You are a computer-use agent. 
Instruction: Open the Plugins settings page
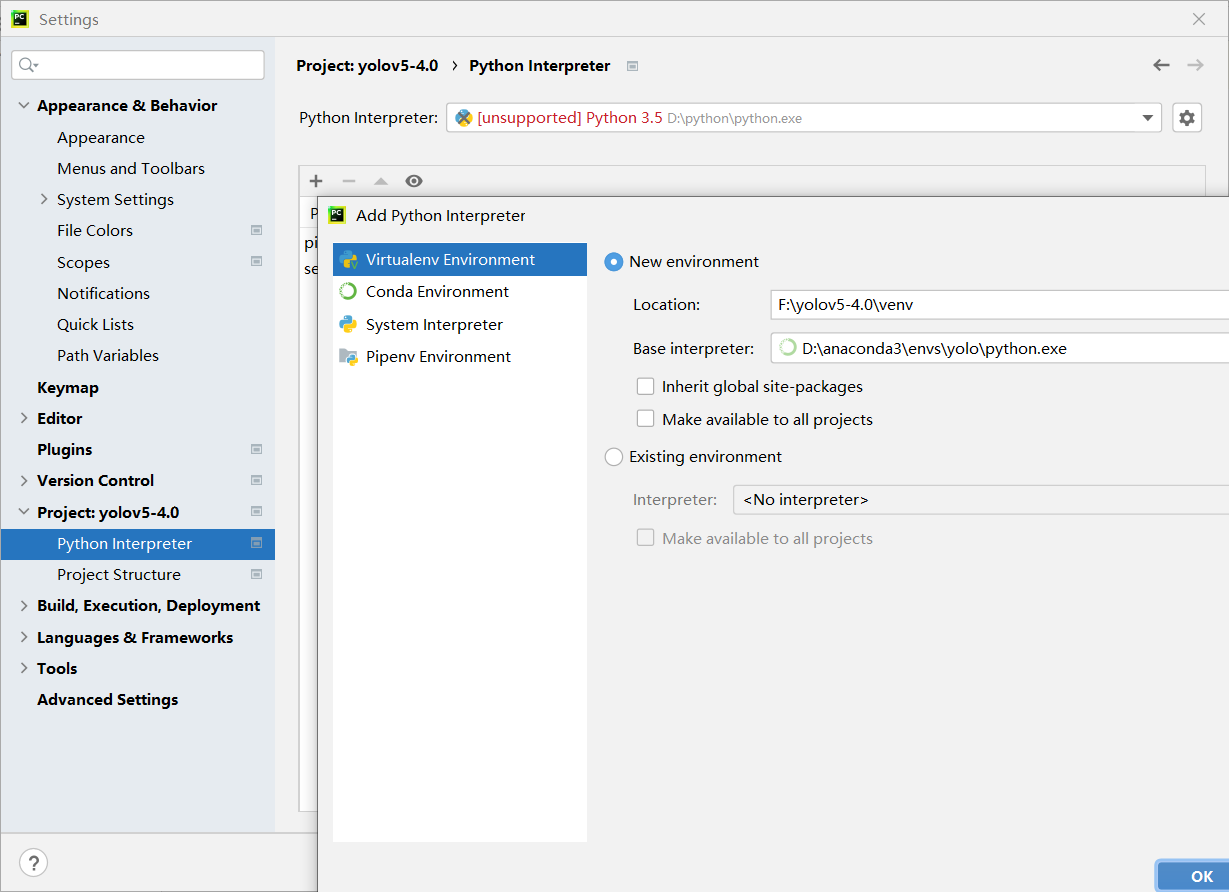point(65,449)
